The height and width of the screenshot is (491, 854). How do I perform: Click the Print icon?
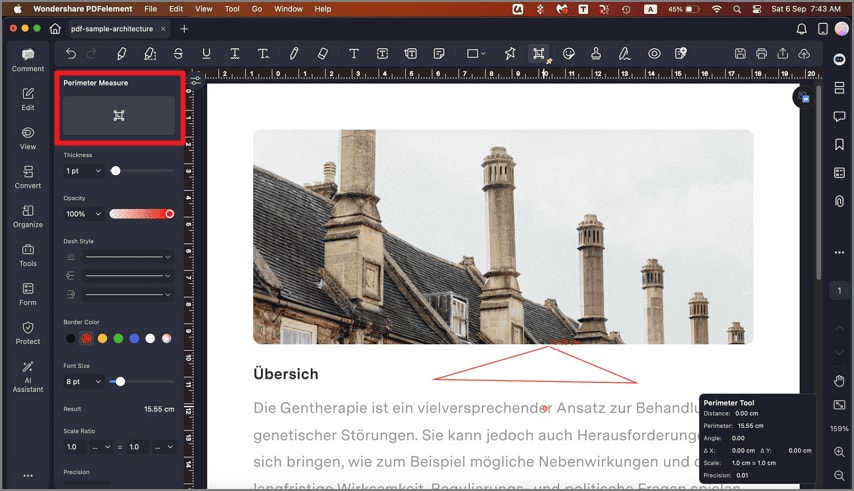761,53
